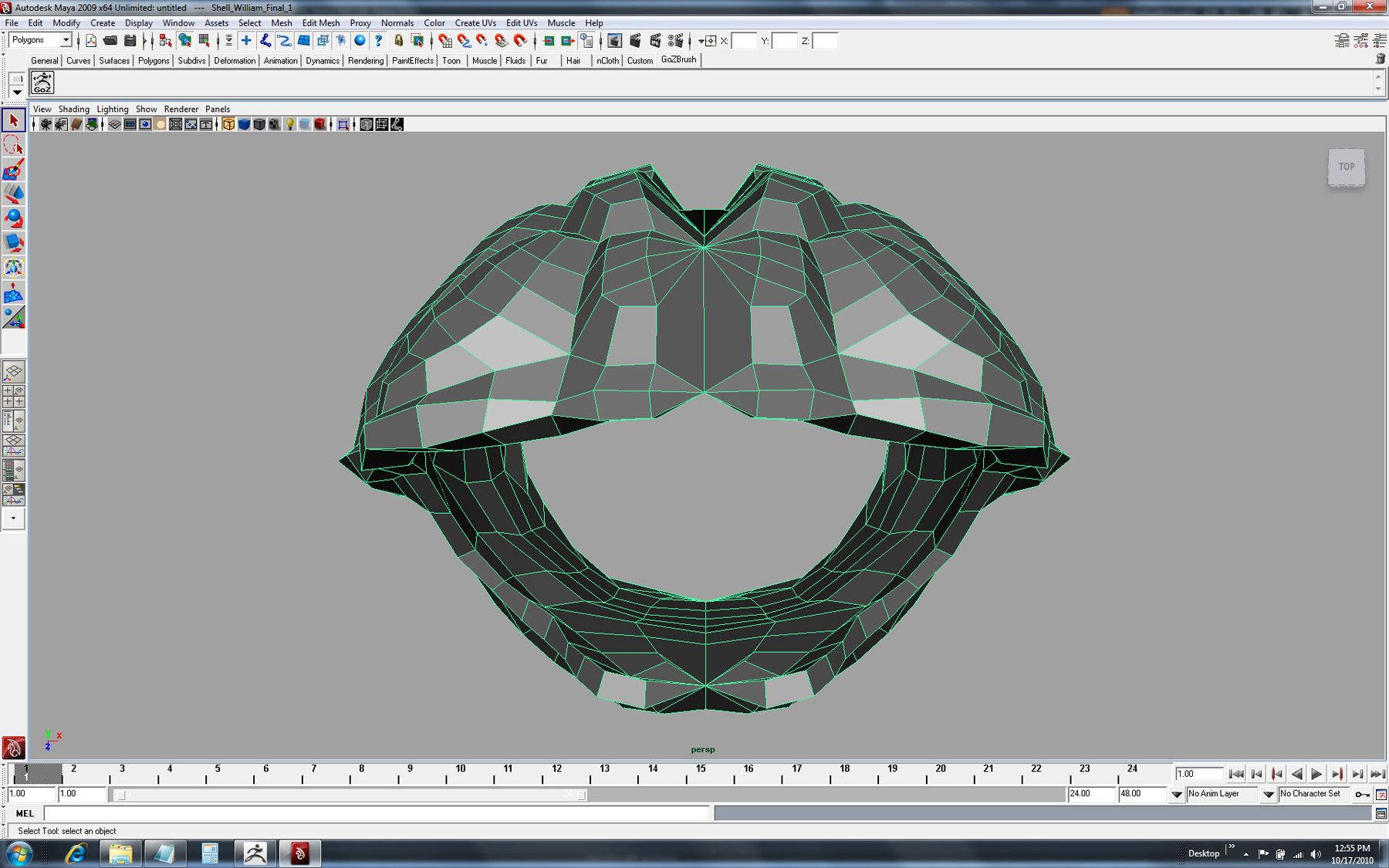Select the Lasso selection tool
The height and width of the screenshot is (868, 1389).
[x=13, y=145]
